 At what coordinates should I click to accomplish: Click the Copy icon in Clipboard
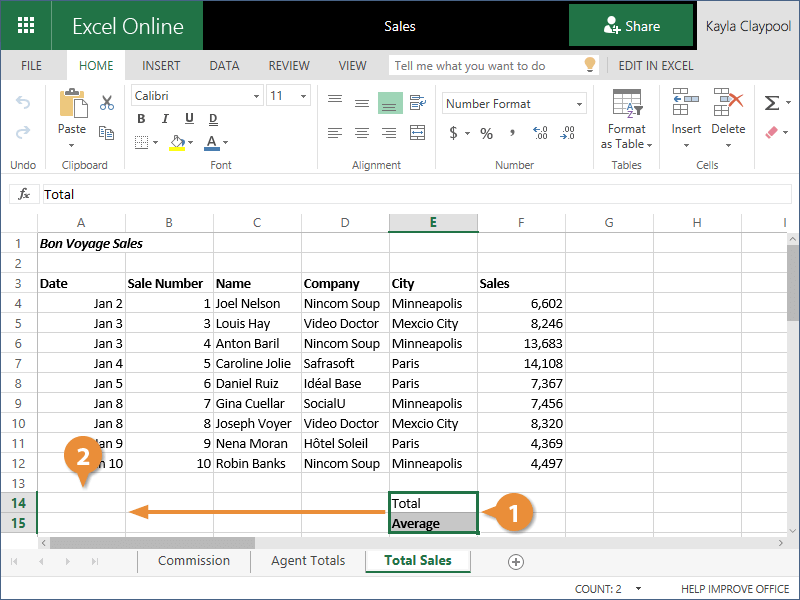pyautogui.click(x=107, y=131)
